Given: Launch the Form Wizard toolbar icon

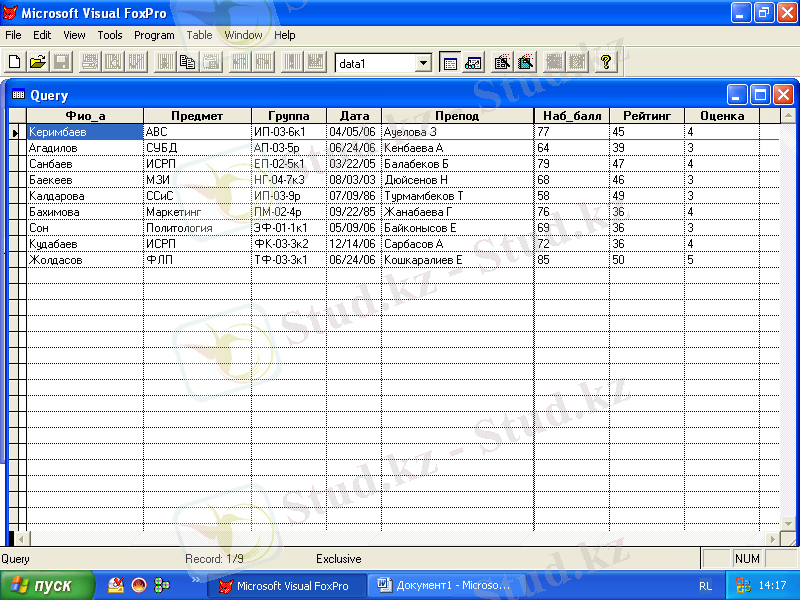Looking at the screenshot, I should [x=502, y=62].
